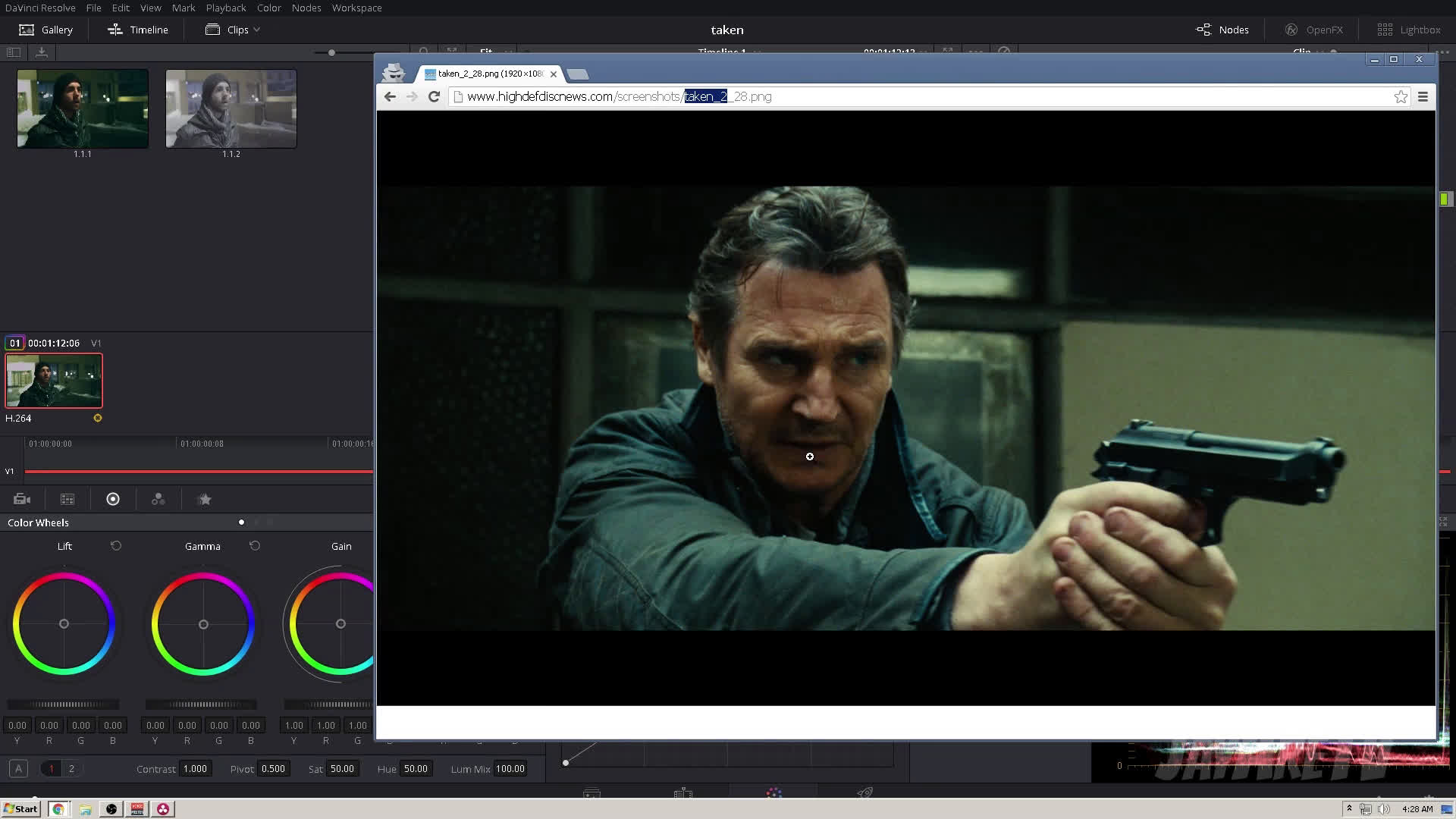This screenshot has height=819, width=1456.
Task: Open the Motion Effects palette
Action: [x=204, y=499]
